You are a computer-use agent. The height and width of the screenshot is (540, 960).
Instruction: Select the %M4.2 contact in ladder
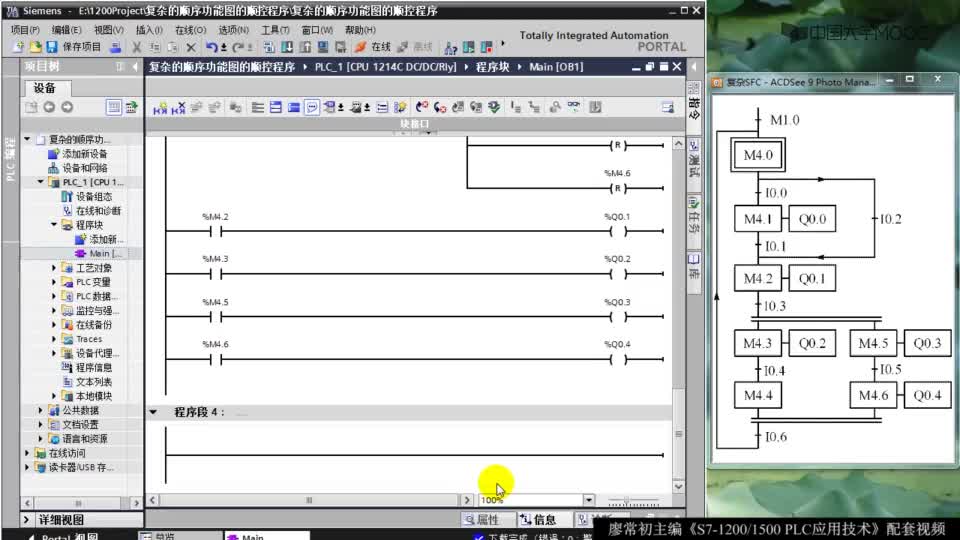point(216,231)
